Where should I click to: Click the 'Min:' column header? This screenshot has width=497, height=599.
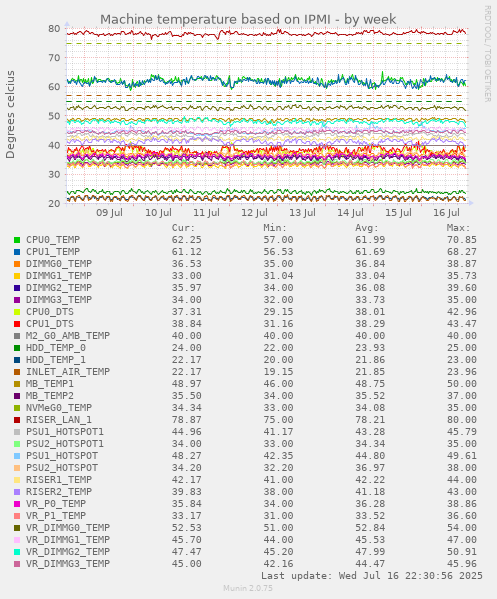coord(275,228)
